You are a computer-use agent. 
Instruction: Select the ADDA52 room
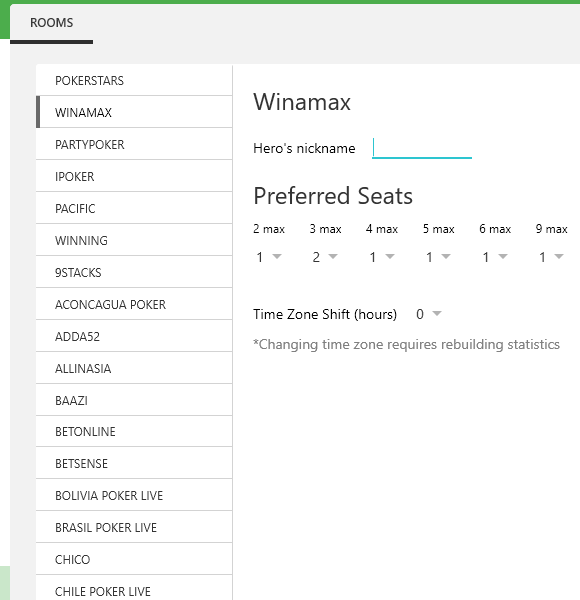pos(134,336)
